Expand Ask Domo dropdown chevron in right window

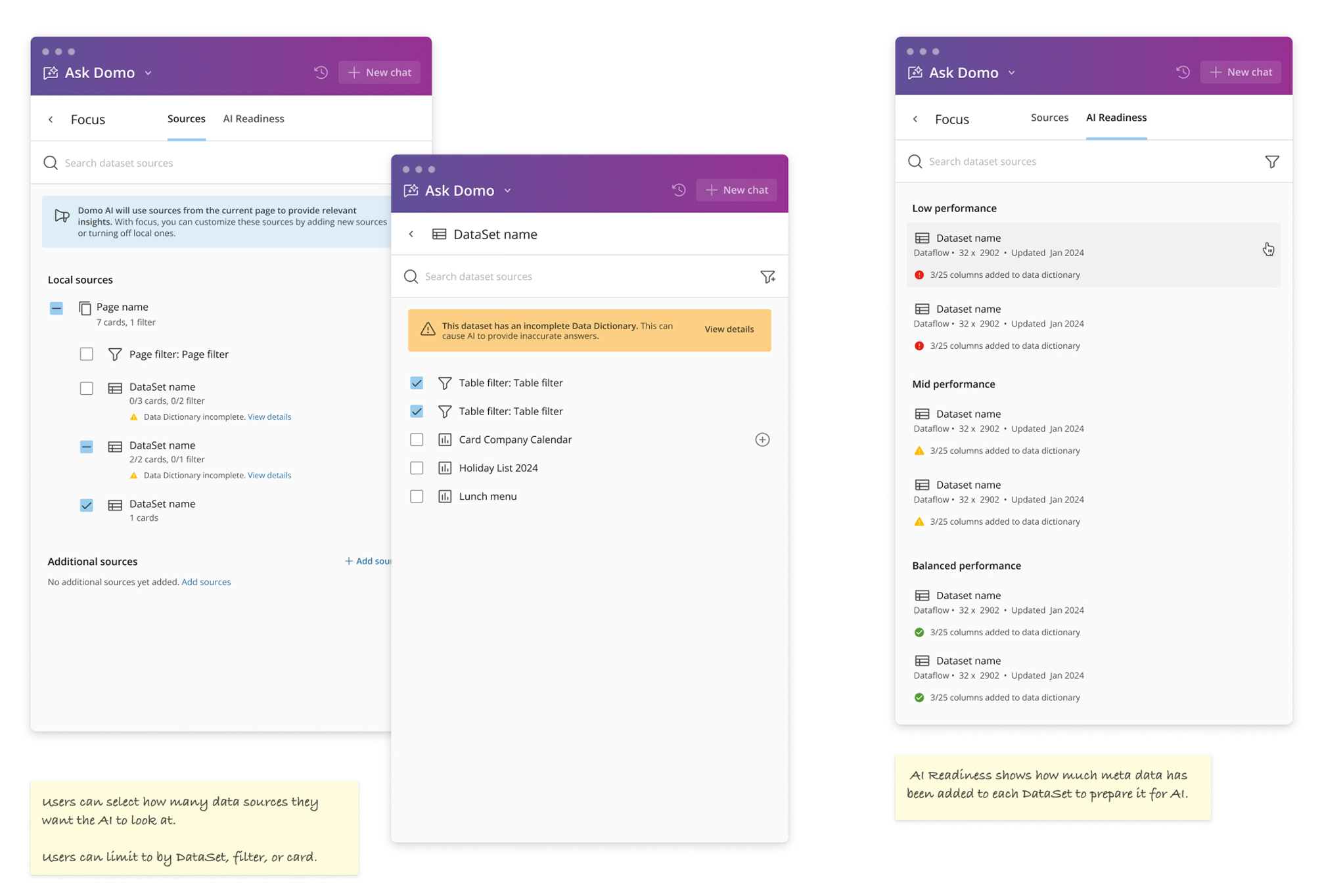1012,73
